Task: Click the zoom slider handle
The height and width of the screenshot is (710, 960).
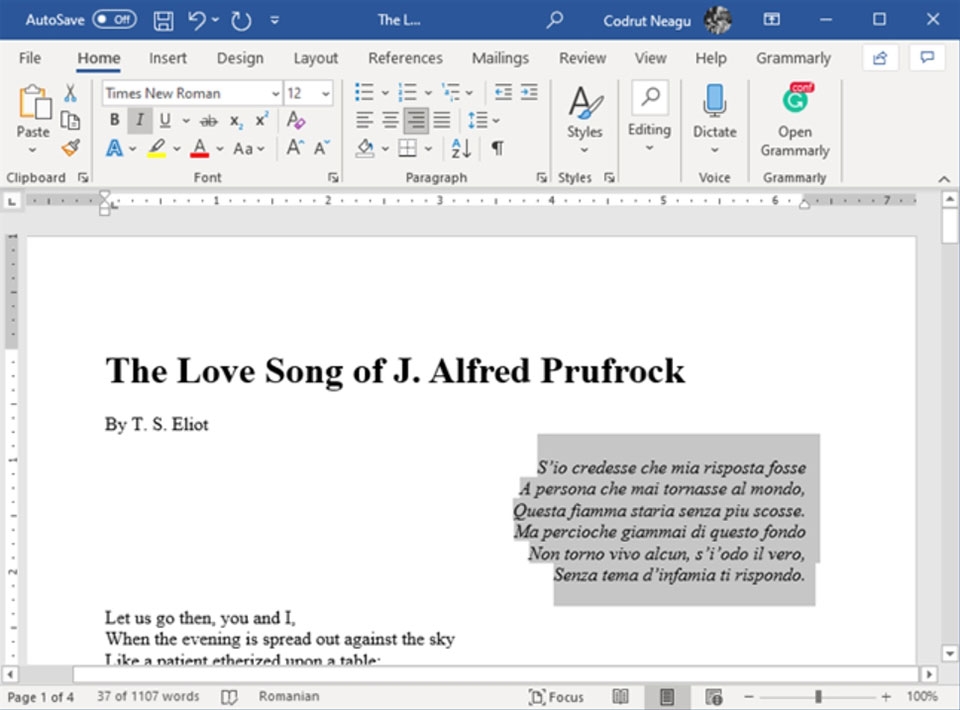Action: [x=818, y=697]
